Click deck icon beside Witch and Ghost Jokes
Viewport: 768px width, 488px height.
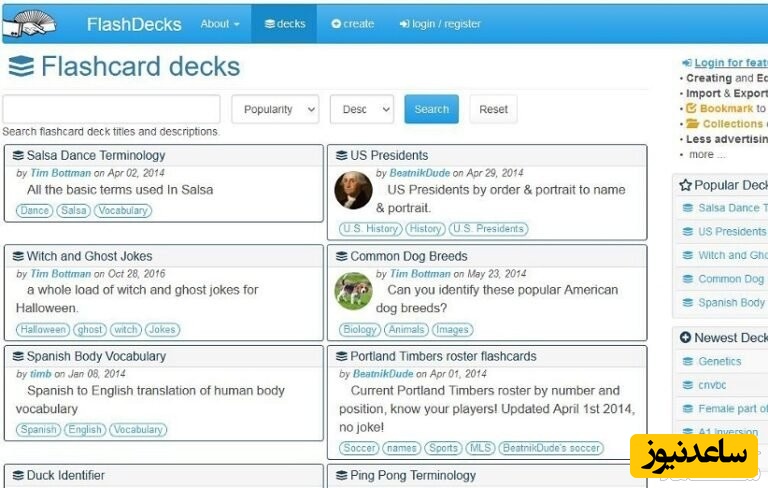tap(18, 256)
